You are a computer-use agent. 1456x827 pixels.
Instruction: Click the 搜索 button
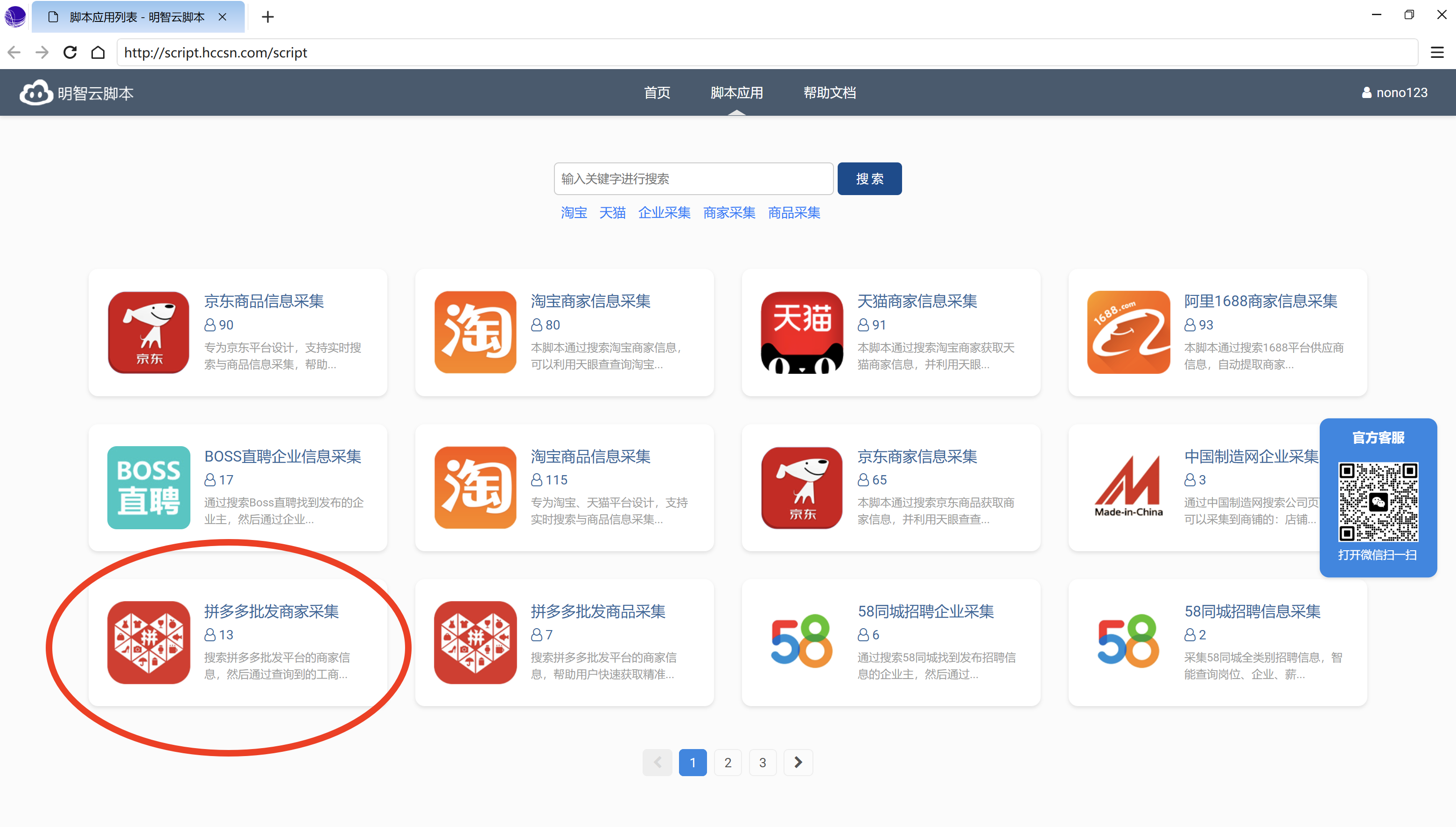click(x=869, y=179)
